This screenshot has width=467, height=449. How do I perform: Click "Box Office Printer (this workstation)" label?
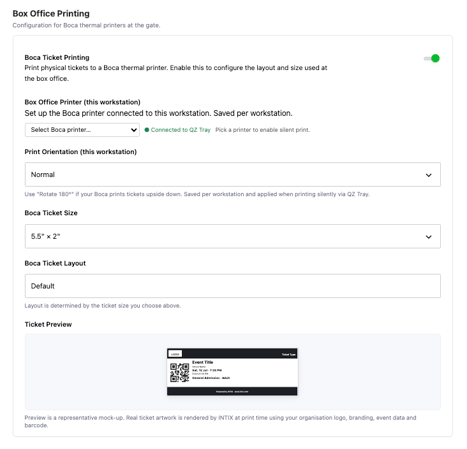point(83,102)
